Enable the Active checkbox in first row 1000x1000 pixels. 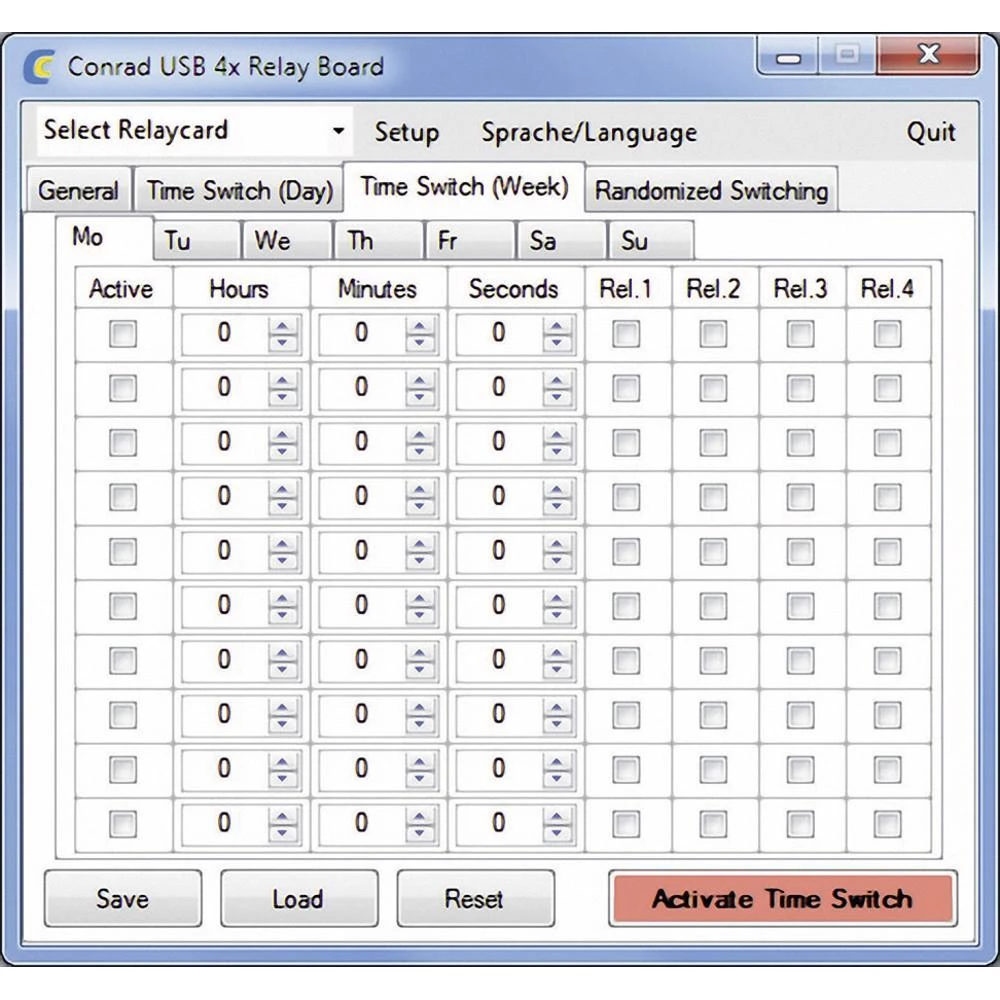tap(122, 334)
